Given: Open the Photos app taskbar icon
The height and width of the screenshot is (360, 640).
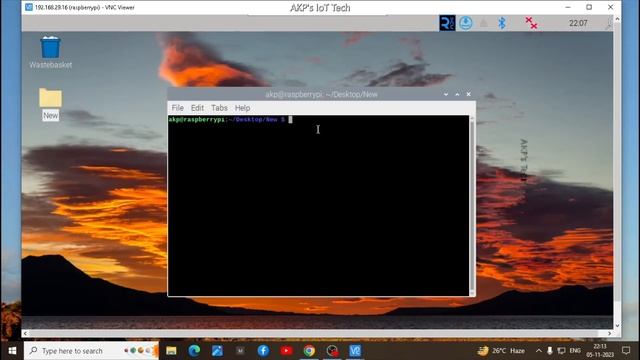Looking at the screenshot, I should pyautogui.click(x=217, y=351).
